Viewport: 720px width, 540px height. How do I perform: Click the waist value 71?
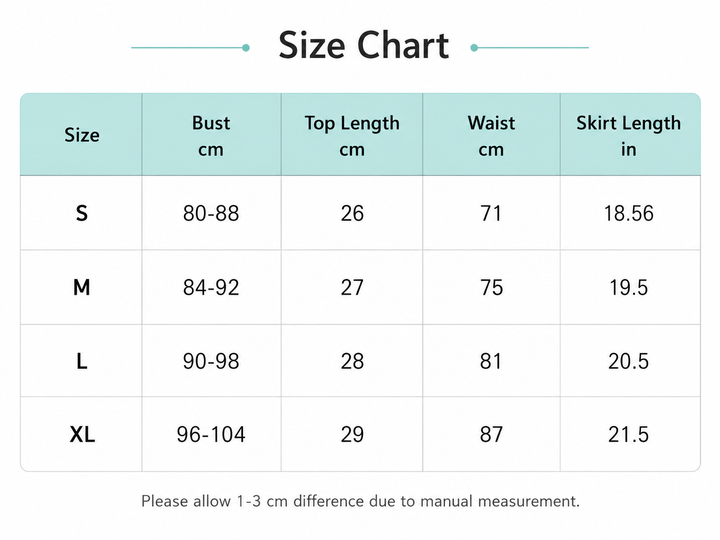491,214
